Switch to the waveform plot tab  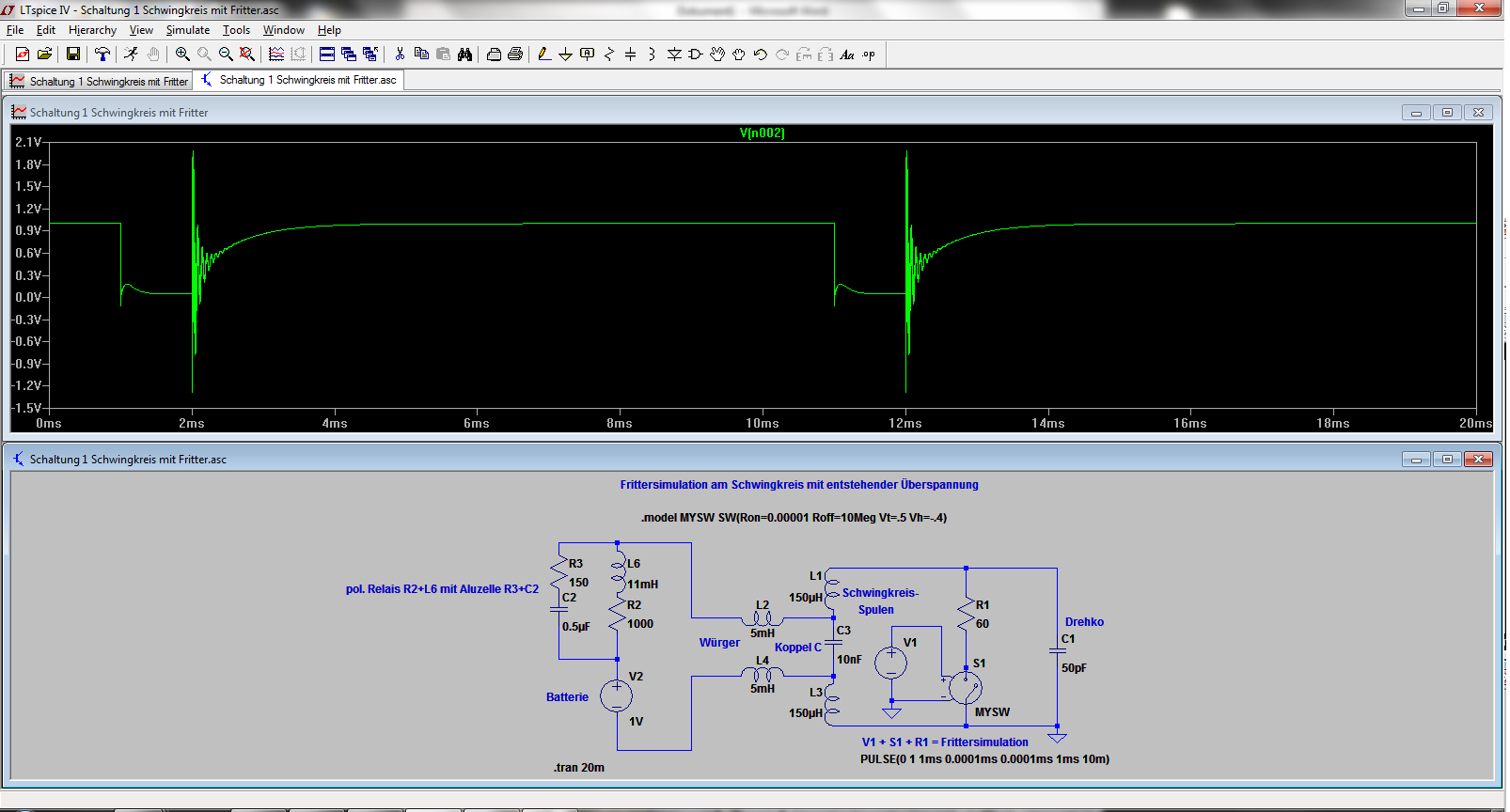[x=99, y=82]
